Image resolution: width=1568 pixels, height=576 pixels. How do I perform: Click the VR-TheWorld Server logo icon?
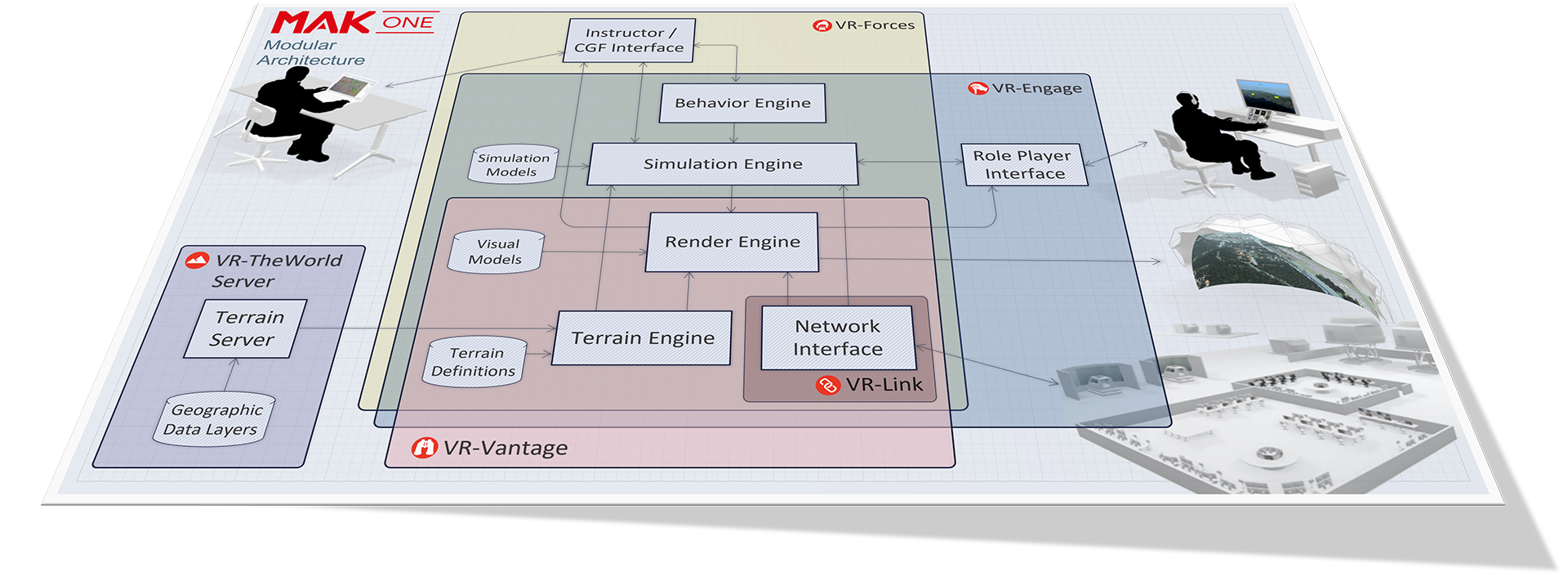coord(197,261)
